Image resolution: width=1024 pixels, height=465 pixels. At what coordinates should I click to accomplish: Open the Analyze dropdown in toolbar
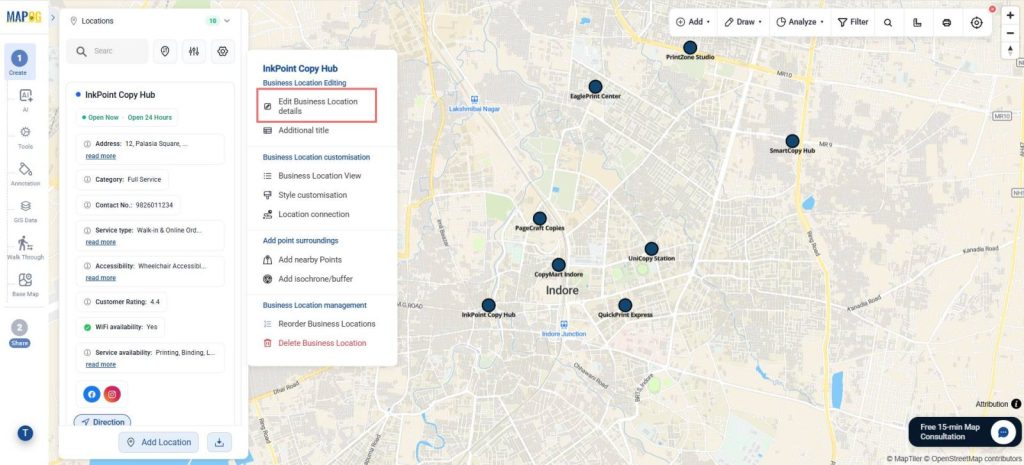(x=800, y=22)
